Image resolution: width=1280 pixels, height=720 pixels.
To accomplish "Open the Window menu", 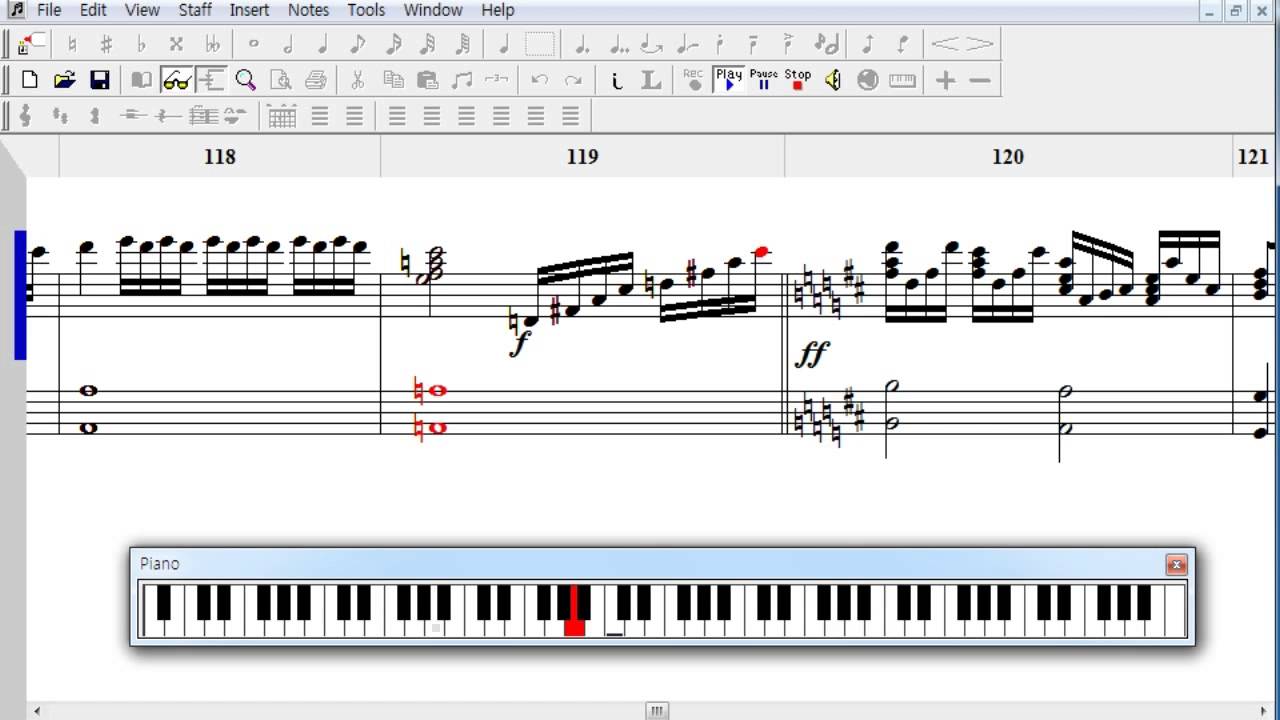I will point(433,10).
